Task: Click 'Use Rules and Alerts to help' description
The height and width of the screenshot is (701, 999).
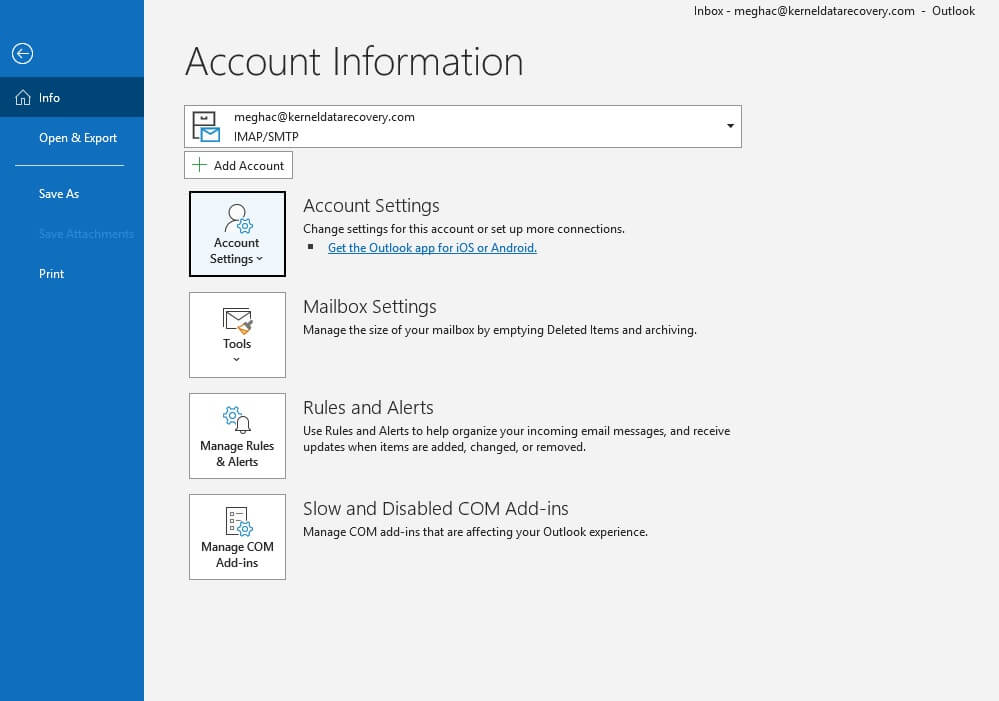Action: pyautogui.click(x=517, y=439)
